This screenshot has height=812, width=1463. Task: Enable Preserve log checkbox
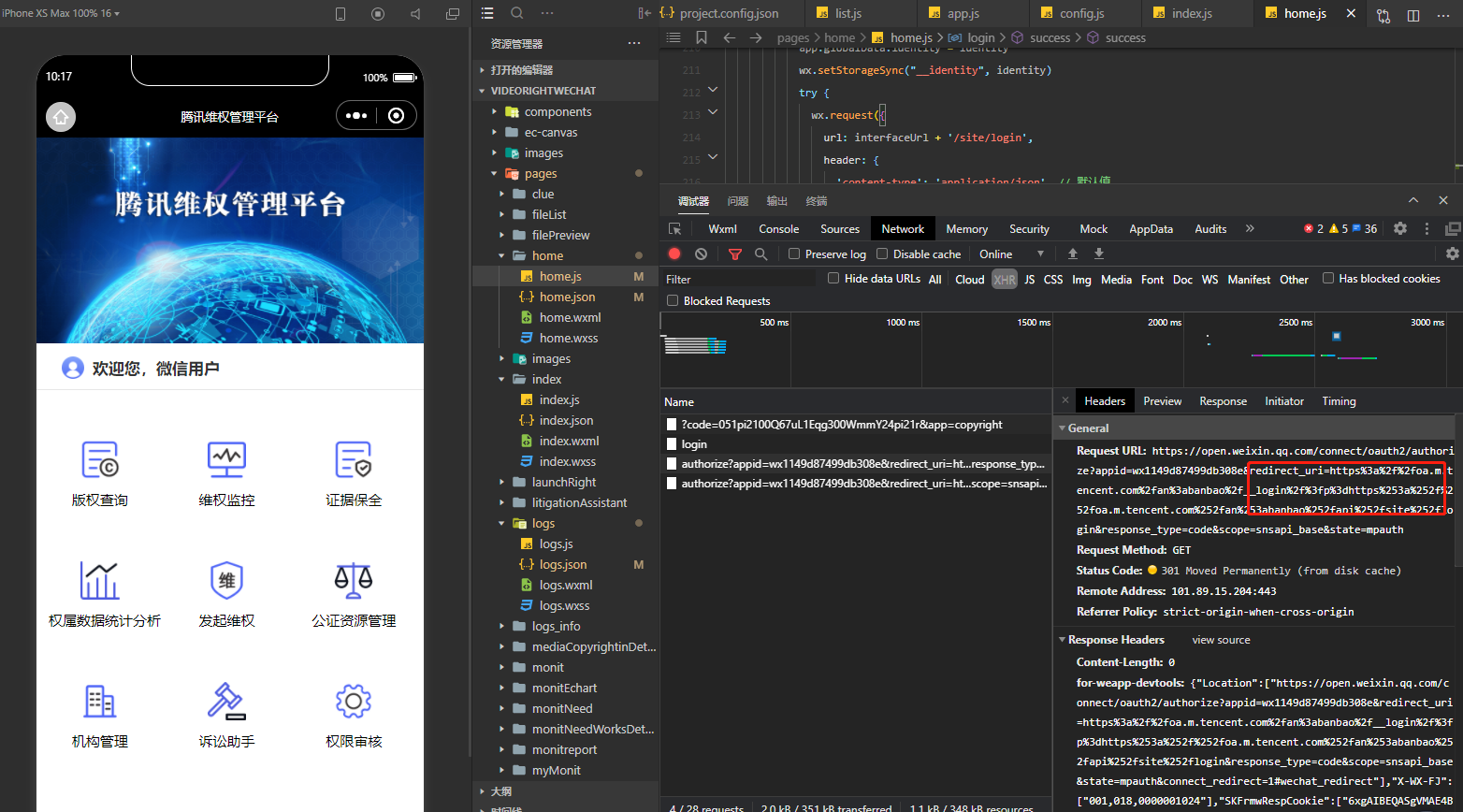point(794,254)
